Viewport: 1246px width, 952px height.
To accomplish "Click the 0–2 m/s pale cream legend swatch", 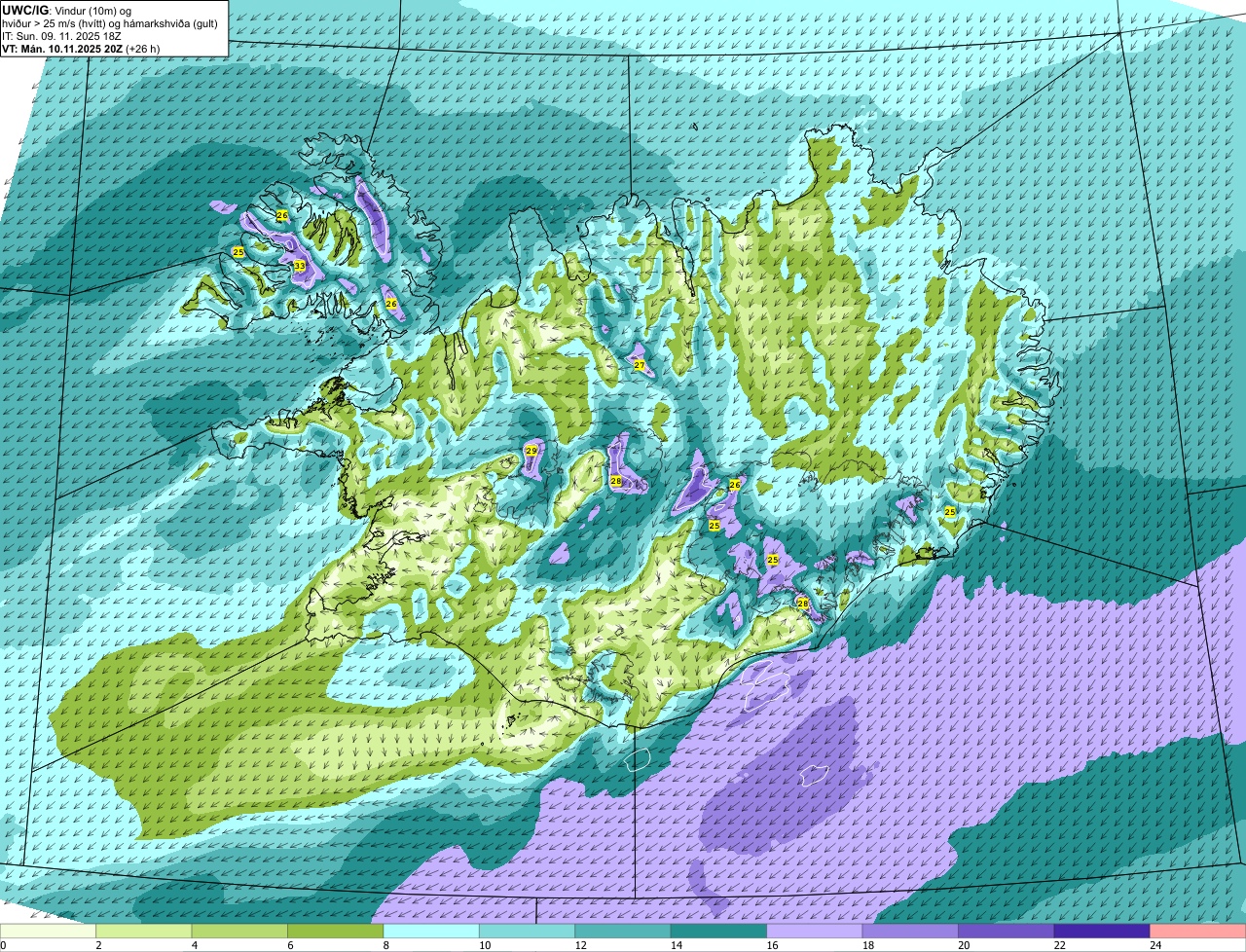I will tap(48, 931).
